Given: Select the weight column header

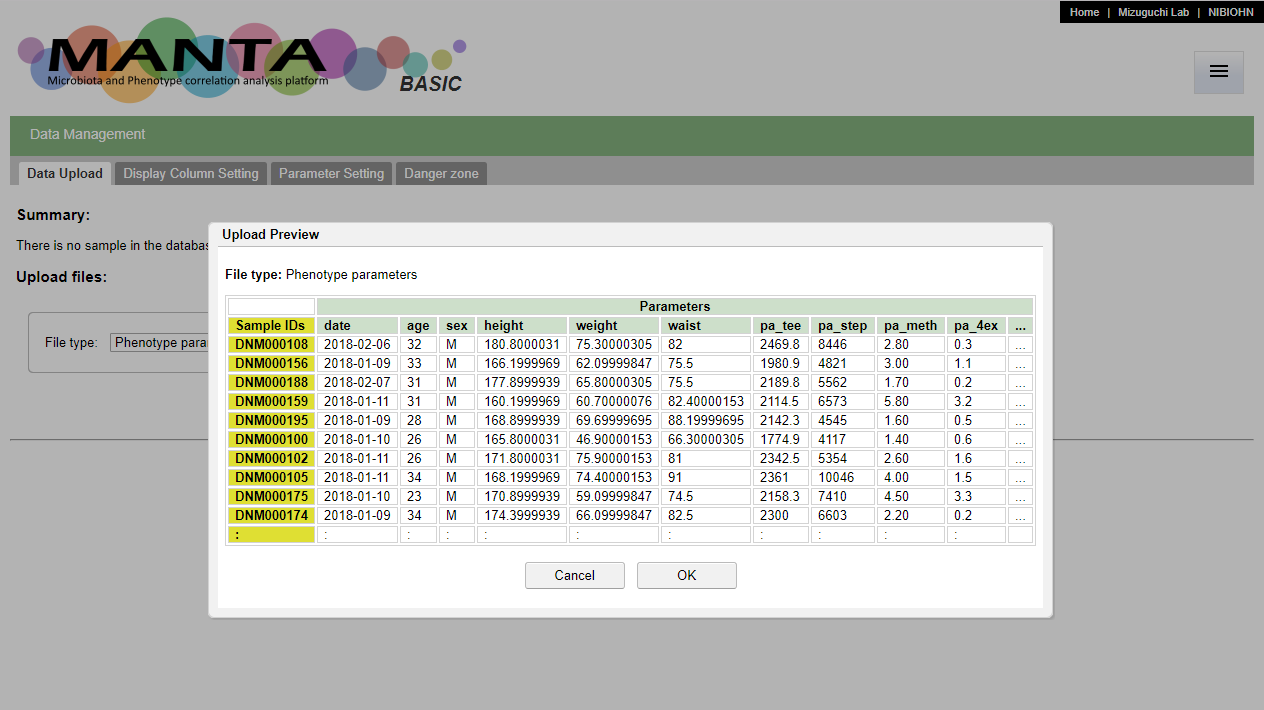Looking at the screenshot, I should (614, 325).
